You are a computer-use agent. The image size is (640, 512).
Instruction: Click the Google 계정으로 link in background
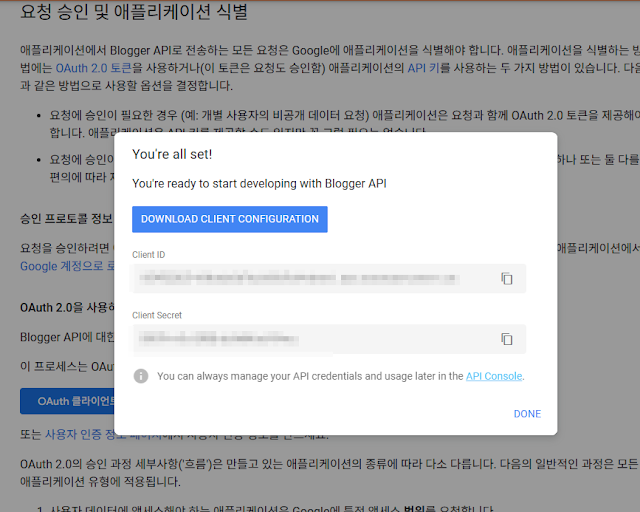click(67, 266)
